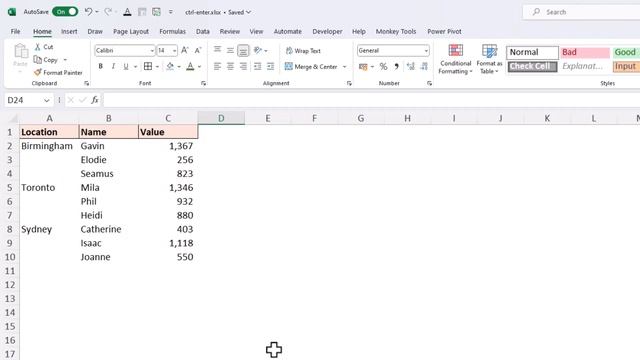This screenshot has height=360, width=640.
Task: Open the Power Pivot tab
Action: 444,31
